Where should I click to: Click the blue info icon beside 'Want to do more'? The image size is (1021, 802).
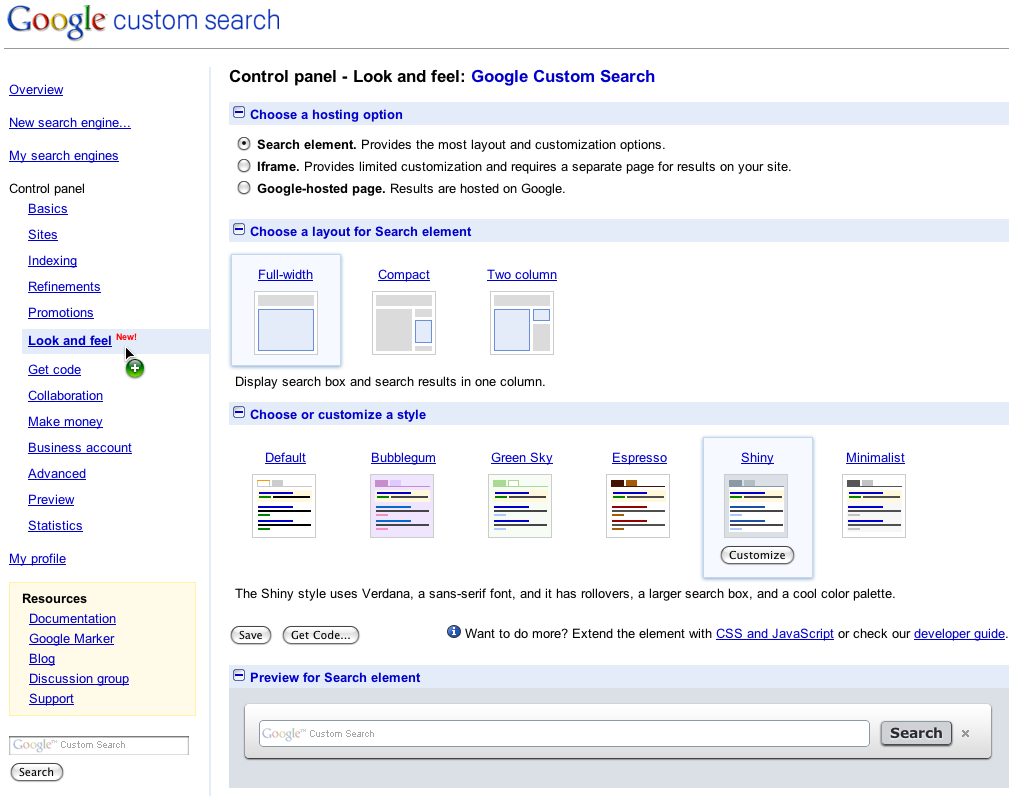tap(454, 631)
